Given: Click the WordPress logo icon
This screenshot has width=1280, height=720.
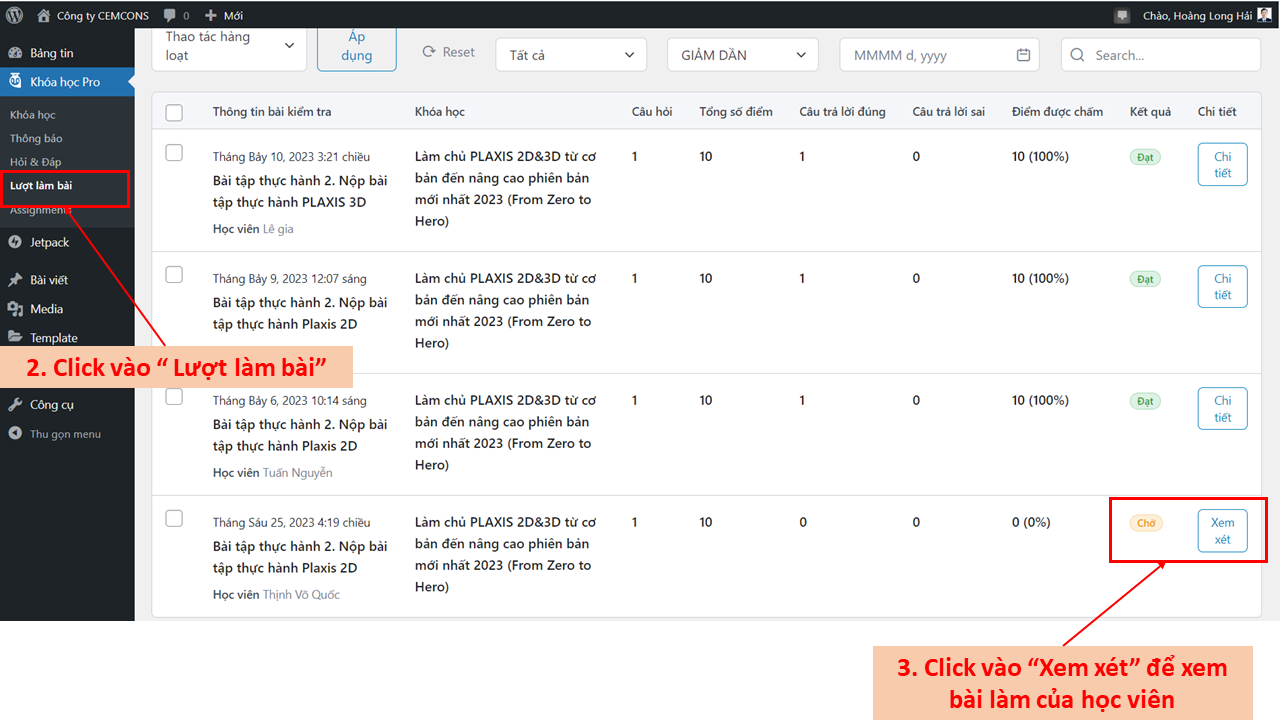Looking at the screenshot, I should tap(14, 15).
